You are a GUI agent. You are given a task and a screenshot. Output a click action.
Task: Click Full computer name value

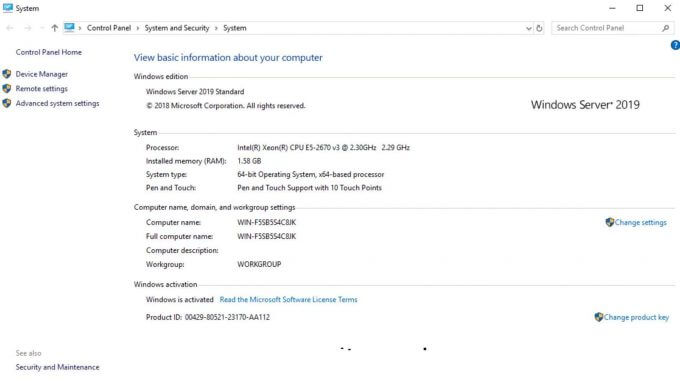click(x=266, y=236)
